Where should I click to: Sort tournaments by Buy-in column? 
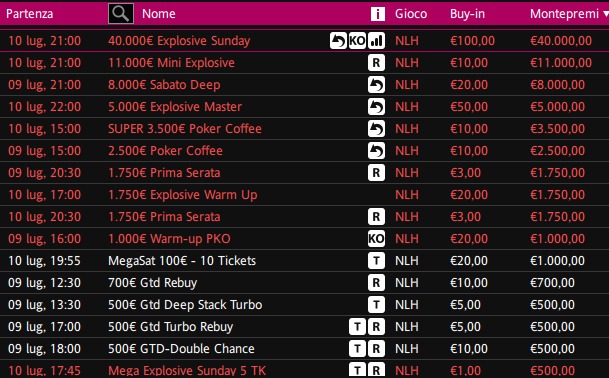[467, 14]
